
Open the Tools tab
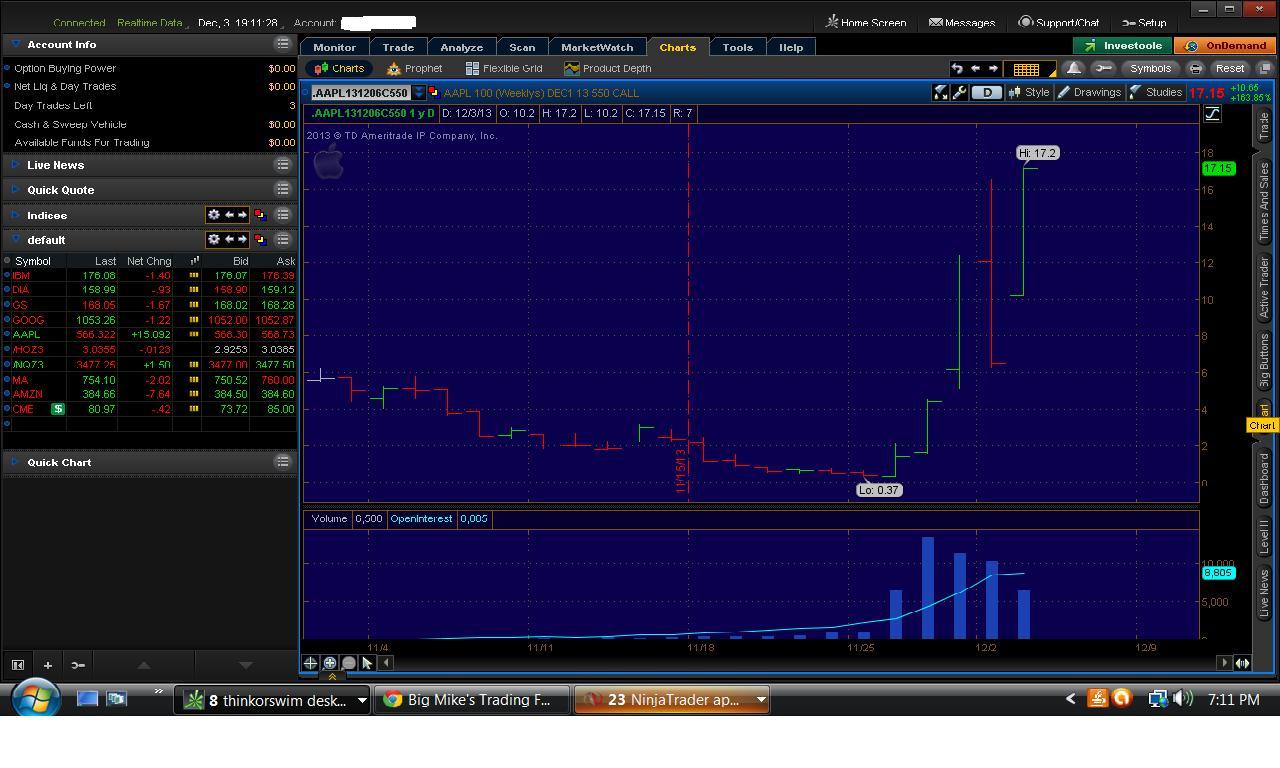click(x=738, y=47)
